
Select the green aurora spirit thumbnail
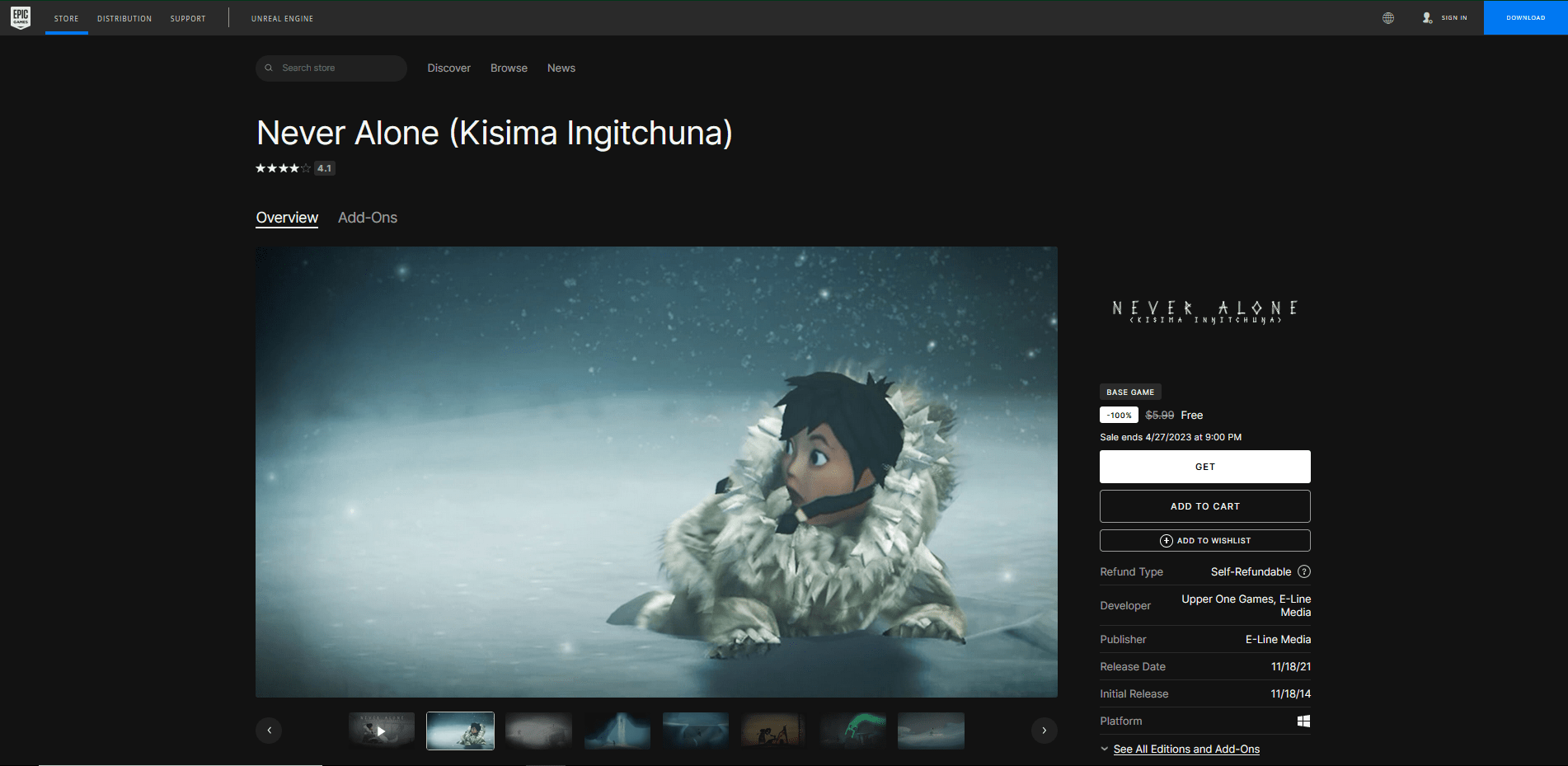point(852,731)
